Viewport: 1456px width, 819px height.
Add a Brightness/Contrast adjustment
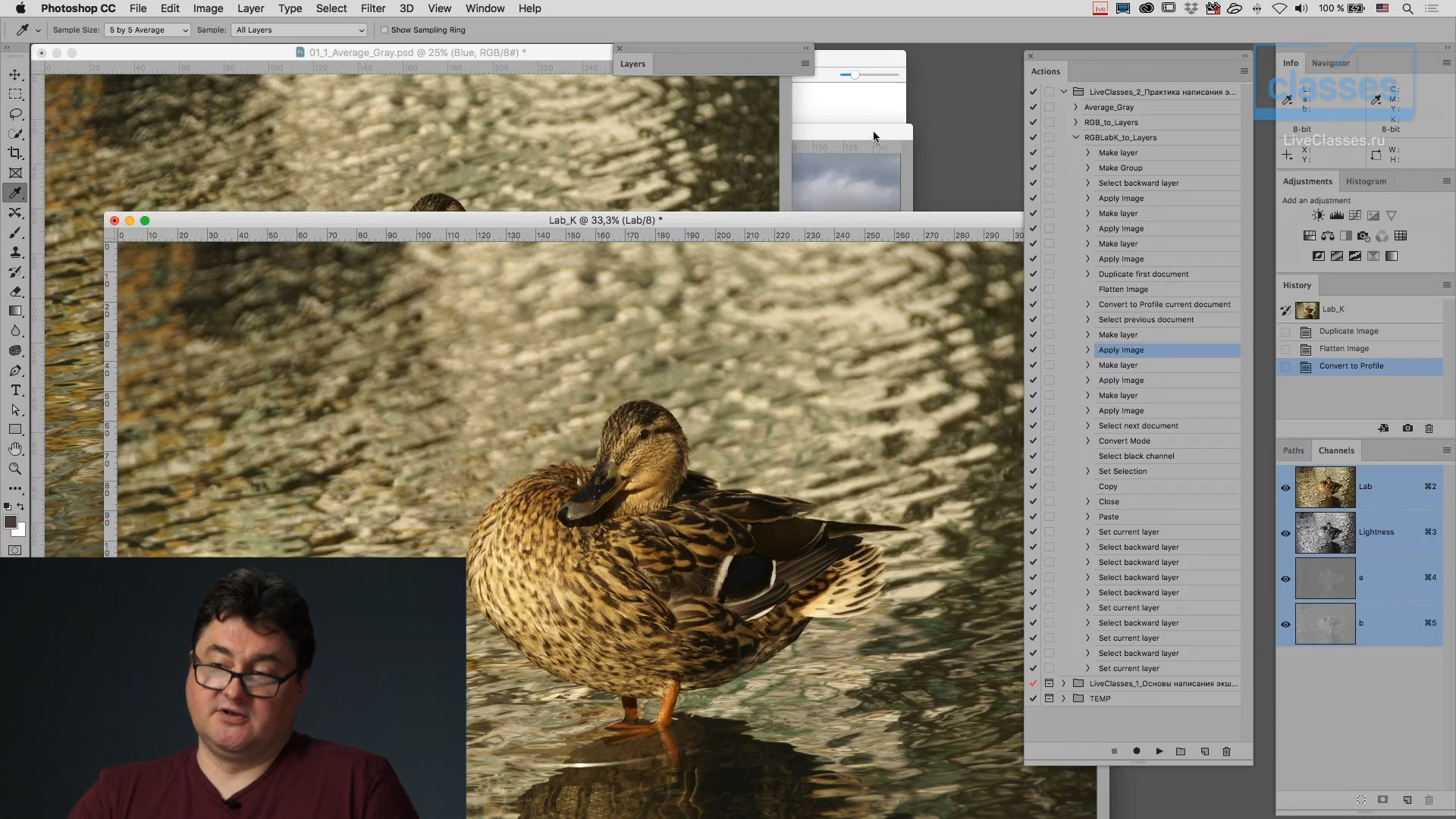(1318, 215)
